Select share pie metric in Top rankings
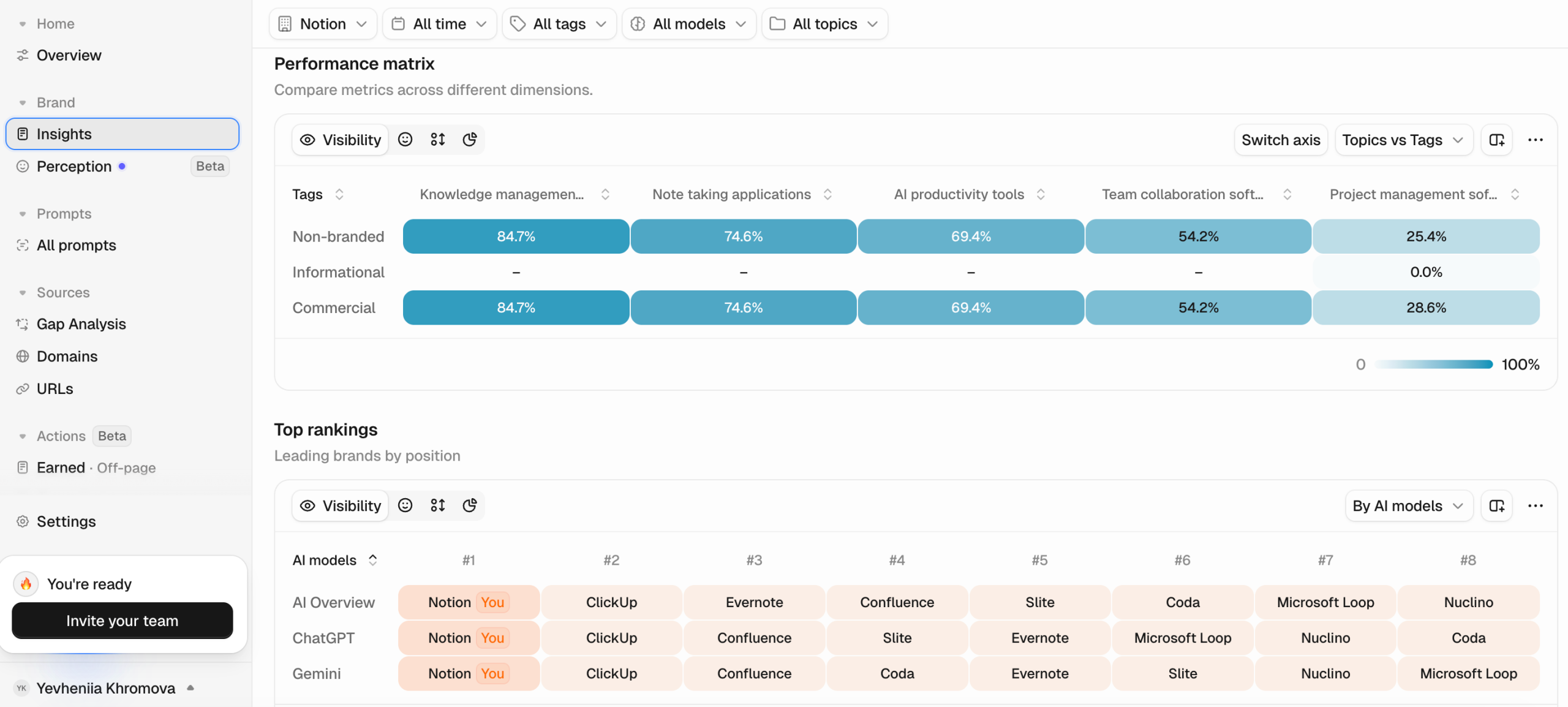 click(x=470, y=505)
